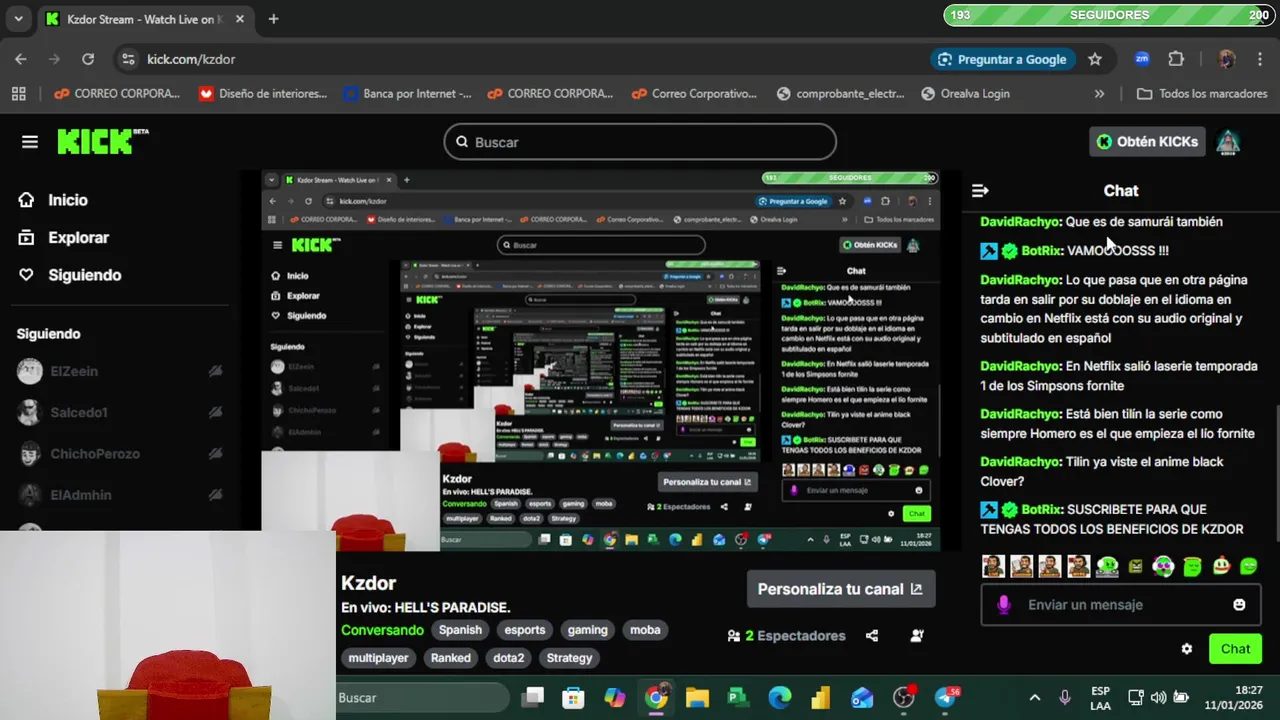Open Todos los marcadores folder
The height and width of the screenshot is (720, 1280).
pyautogui.click(x=1202, y=94)
